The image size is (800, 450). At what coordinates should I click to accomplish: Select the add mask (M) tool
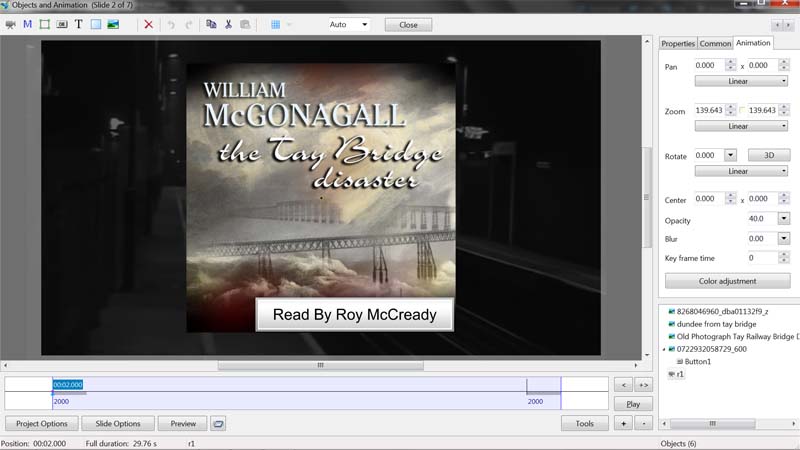(27, 24)
